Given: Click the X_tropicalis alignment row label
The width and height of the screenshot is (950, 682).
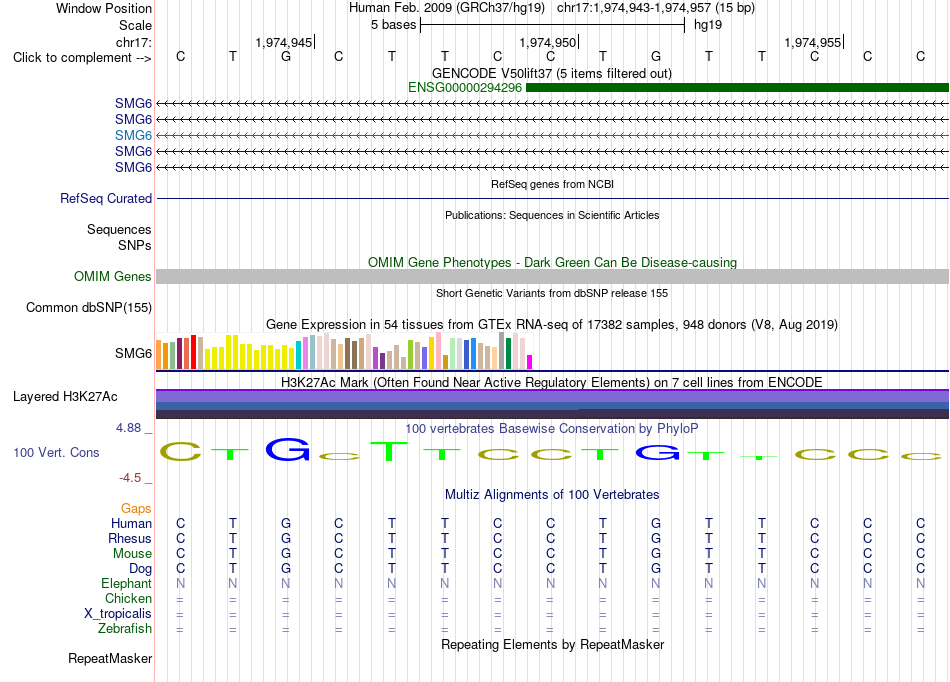Looking at the screenshot, I should [118, 614].
